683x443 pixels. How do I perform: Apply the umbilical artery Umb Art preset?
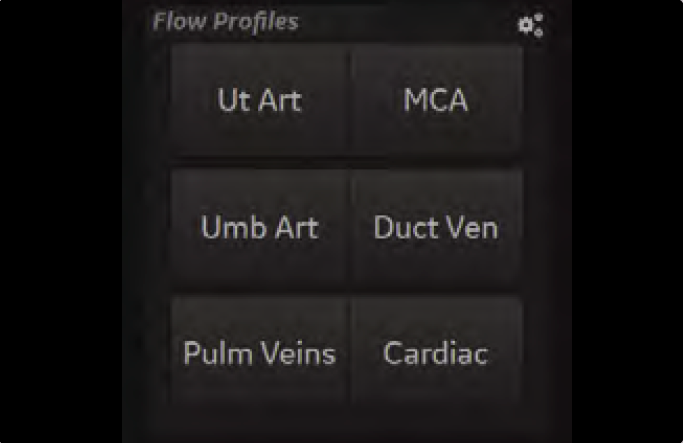tap(260, 227)
